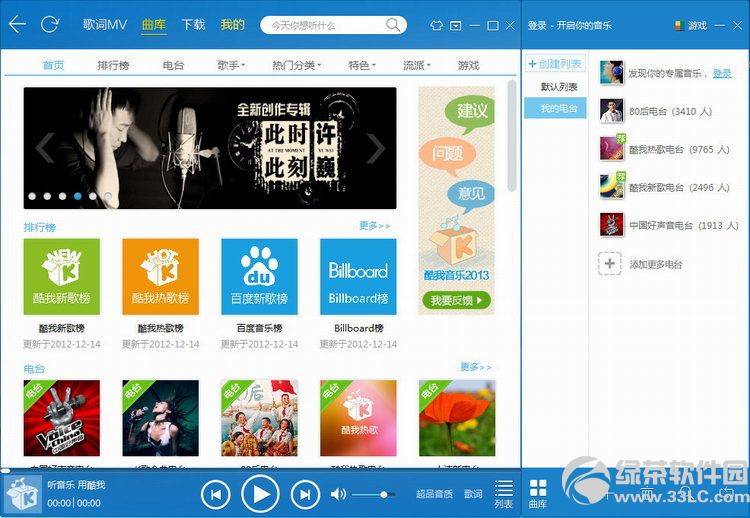The width and height of the screenshot is (750, 518).
Task: Open the skin changer shirt icon
Action: tap(436, 25)
